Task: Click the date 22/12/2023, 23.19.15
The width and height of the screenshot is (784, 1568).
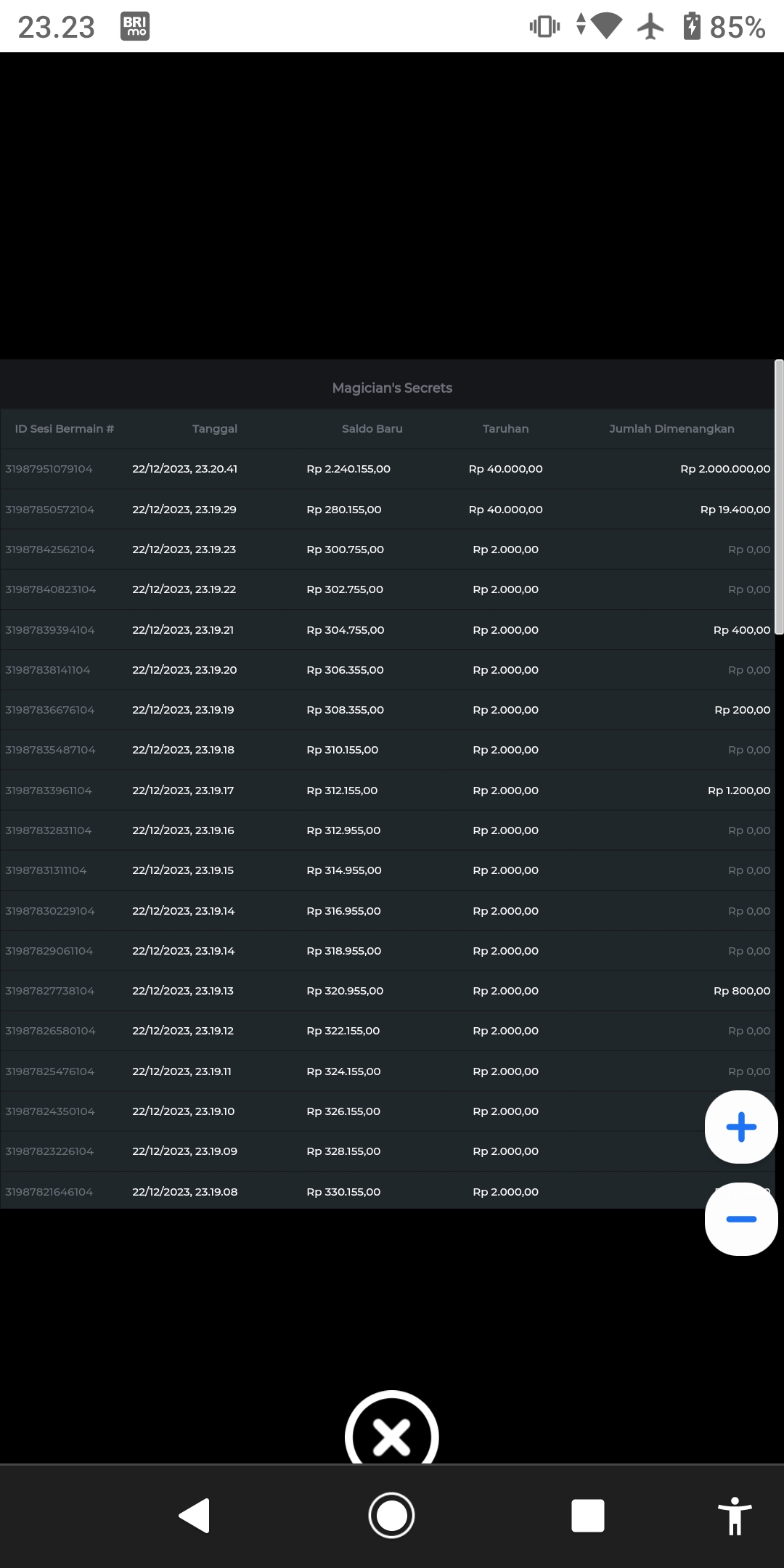Action: (183, 870)
